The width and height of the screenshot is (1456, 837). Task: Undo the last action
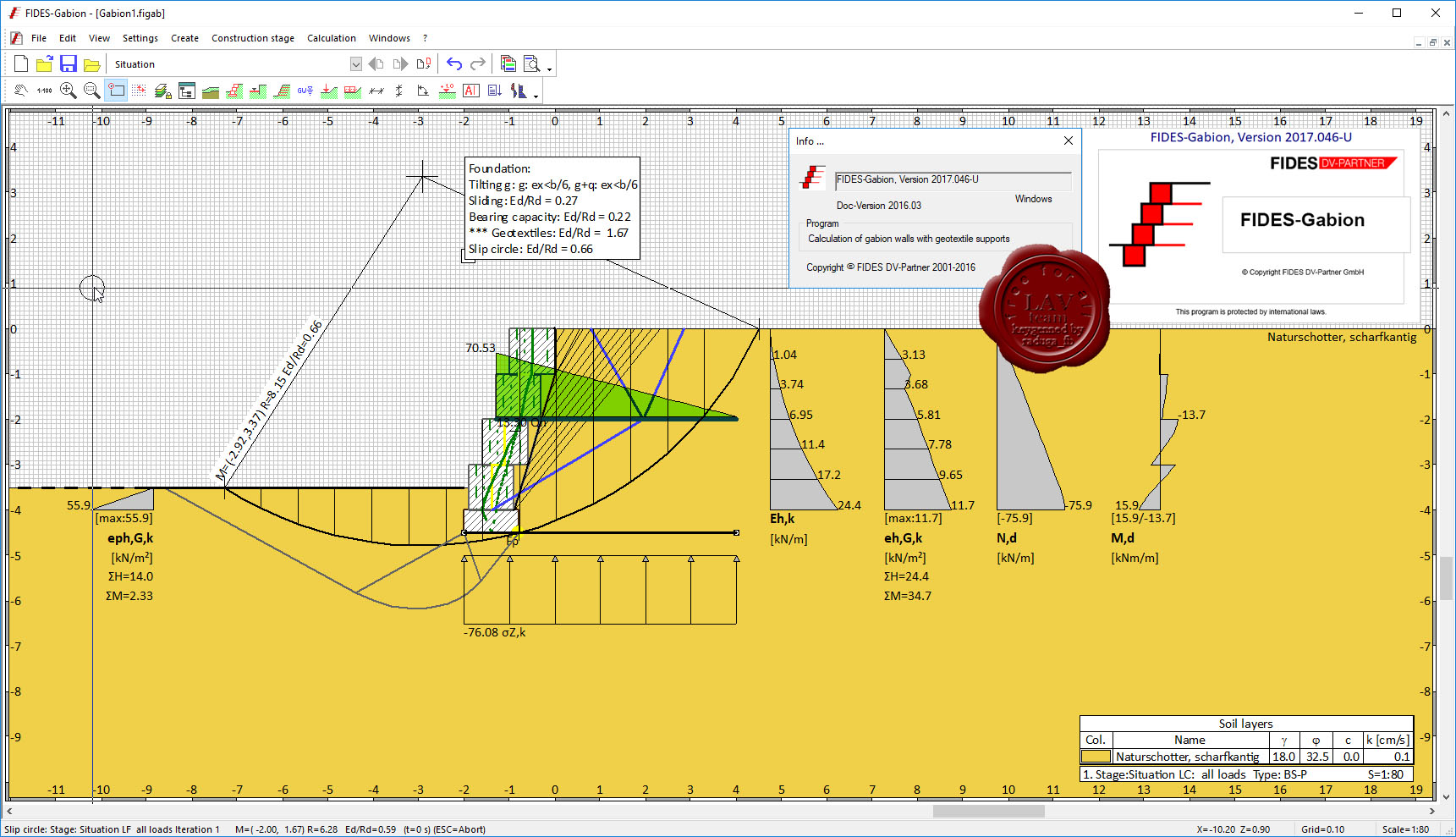pos(454,64)
